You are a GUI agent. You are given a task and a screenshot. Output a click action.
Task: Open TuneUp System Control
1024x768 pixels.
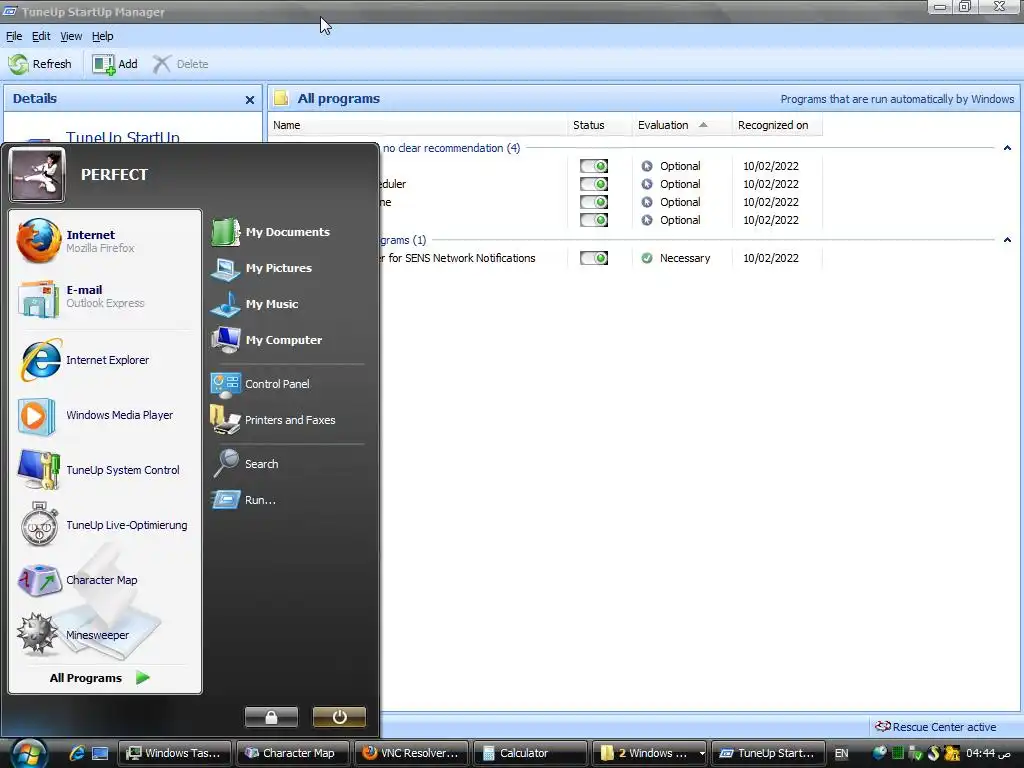[x=104, y=470]
